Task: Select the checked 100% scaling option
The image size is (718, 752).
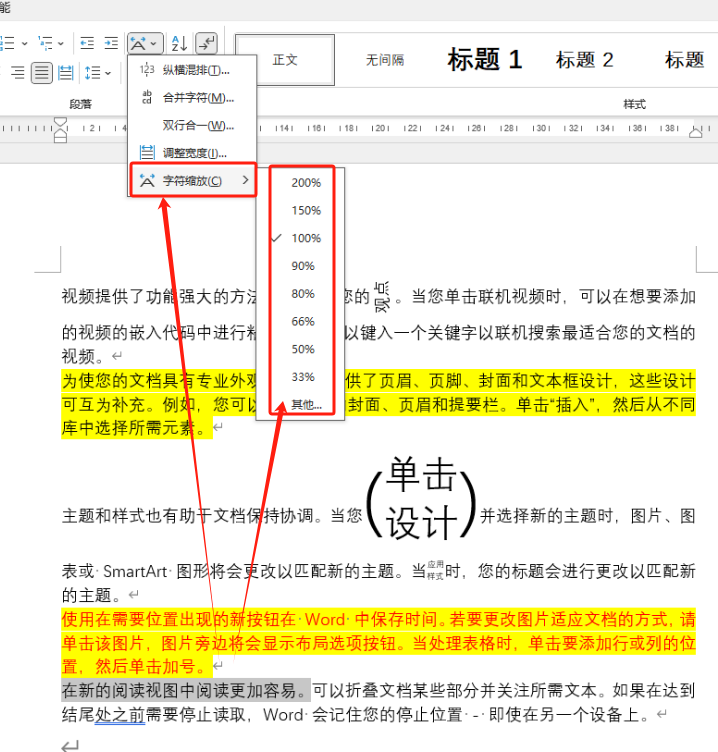Action: tap(306, 238)
